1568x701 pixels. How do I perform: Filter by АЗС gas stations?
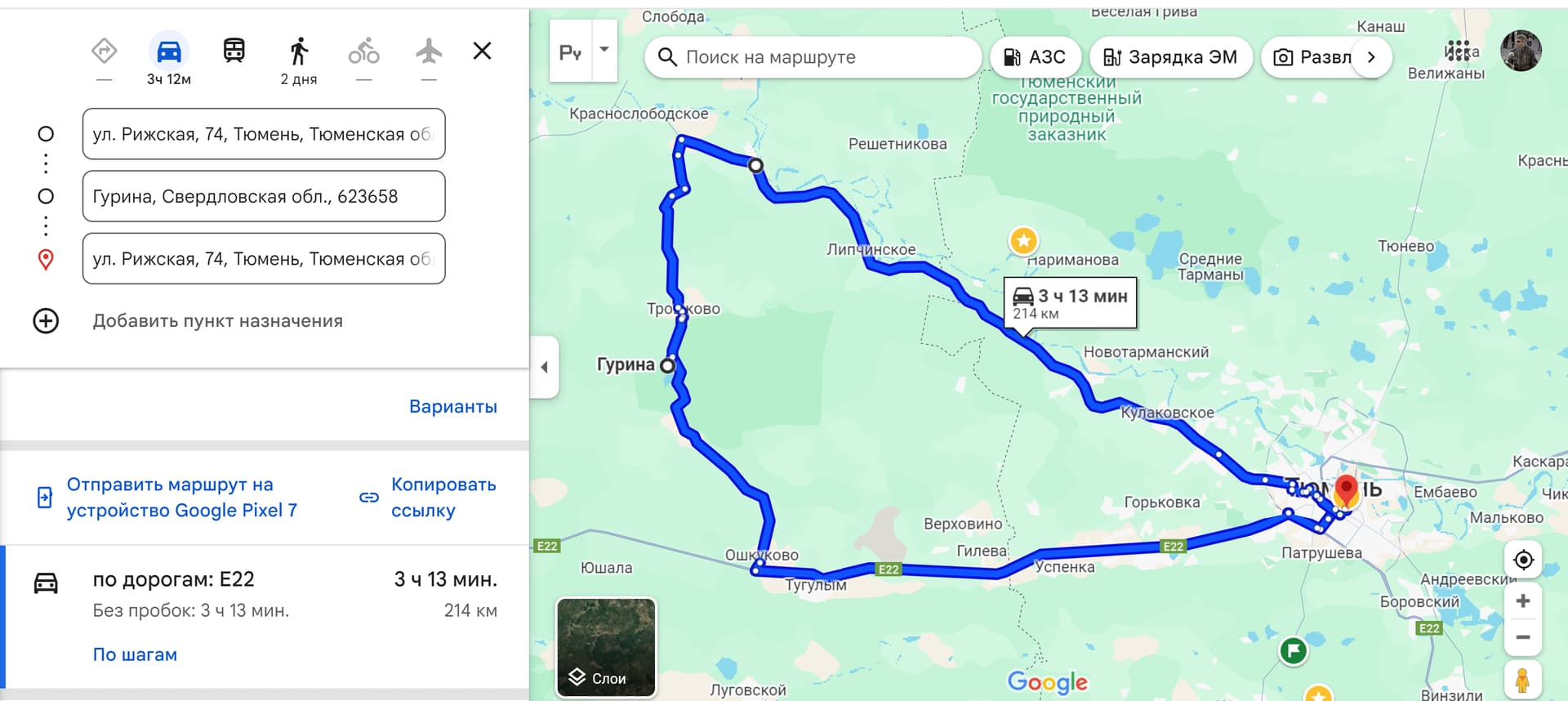pyautogui.click(x=1035, y=57)
